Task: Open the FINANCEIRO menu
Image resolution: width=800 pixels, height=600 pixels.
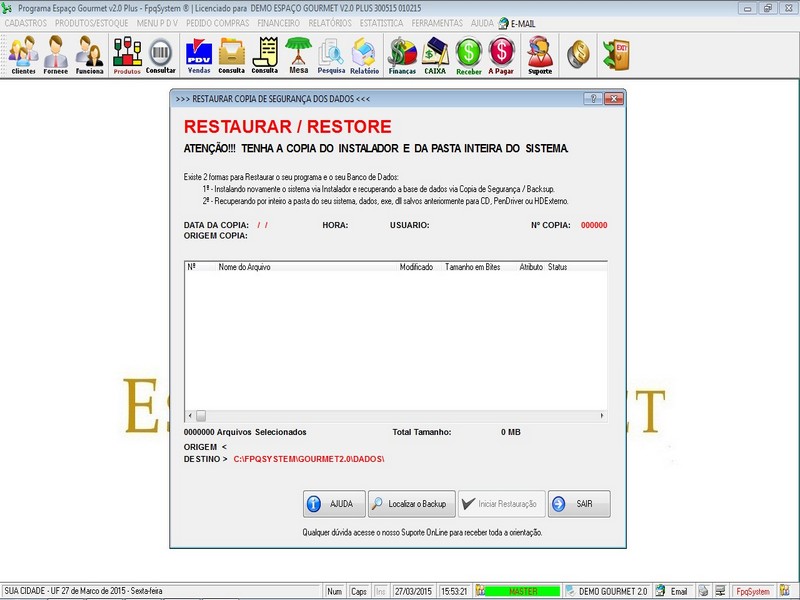Action: 279,23
